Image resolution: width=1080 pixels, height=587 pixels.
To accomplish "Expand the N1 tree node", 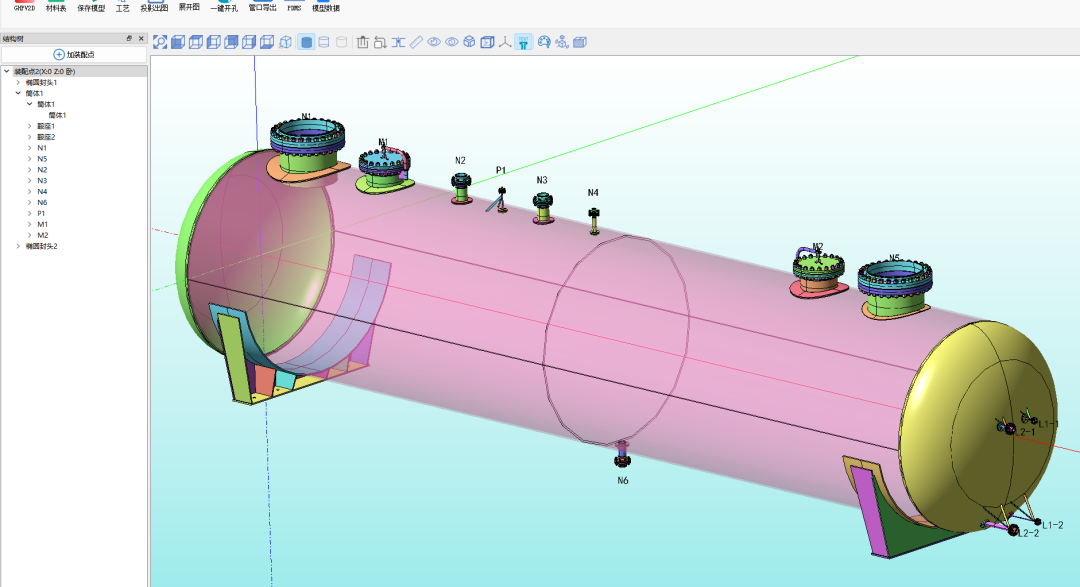I will click(x=30, y=148).
